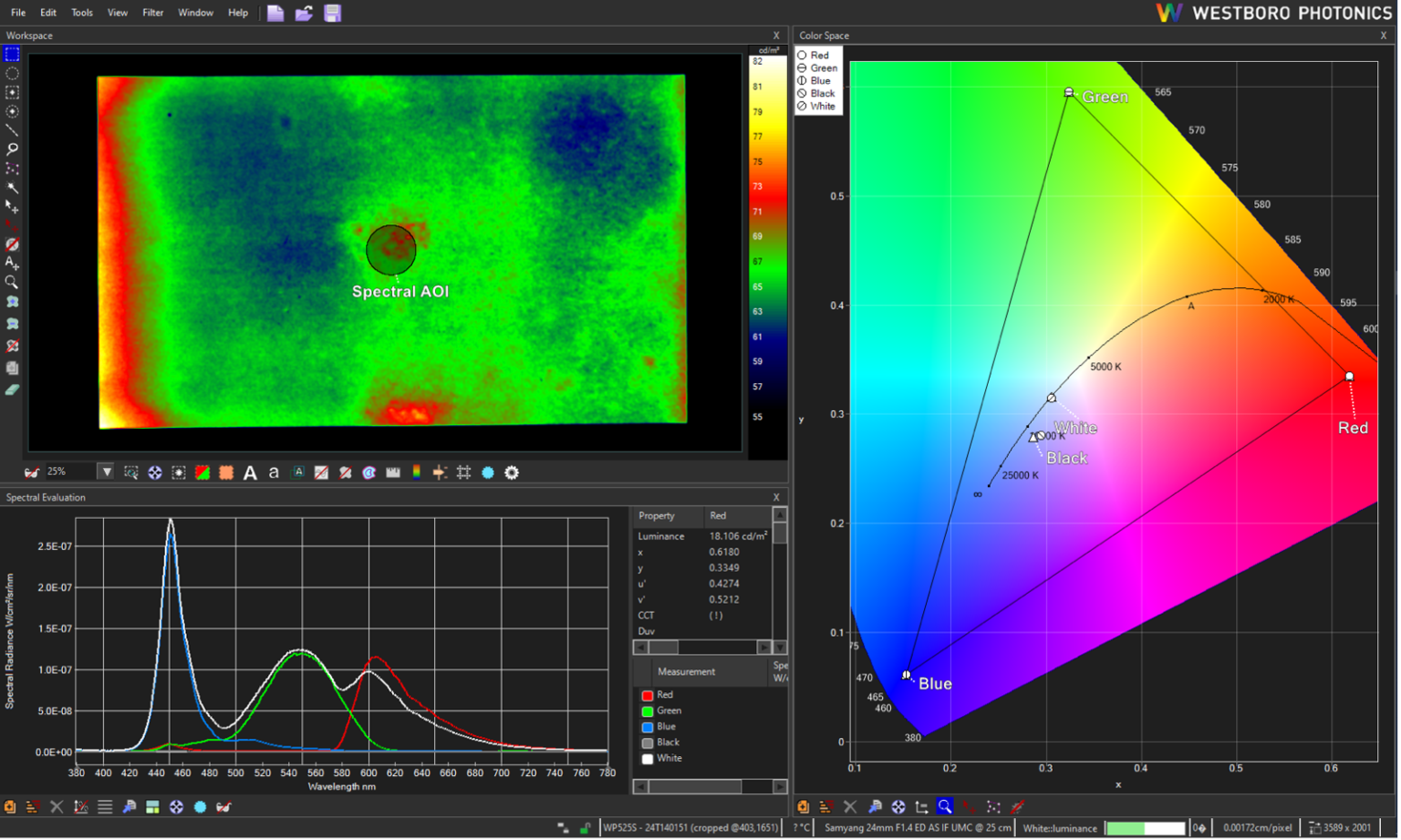
Task: Click the grid overlay icon in Workspace toolbar
Action: [x=464, y=473]
